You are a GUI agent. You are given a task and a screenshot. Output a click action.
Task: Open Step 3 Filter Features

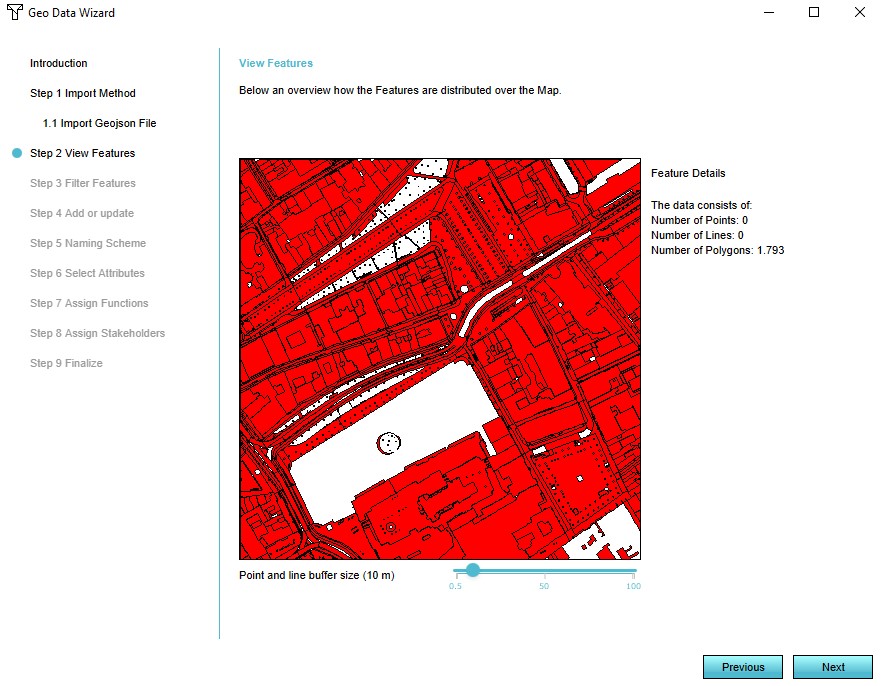[82, 183]
